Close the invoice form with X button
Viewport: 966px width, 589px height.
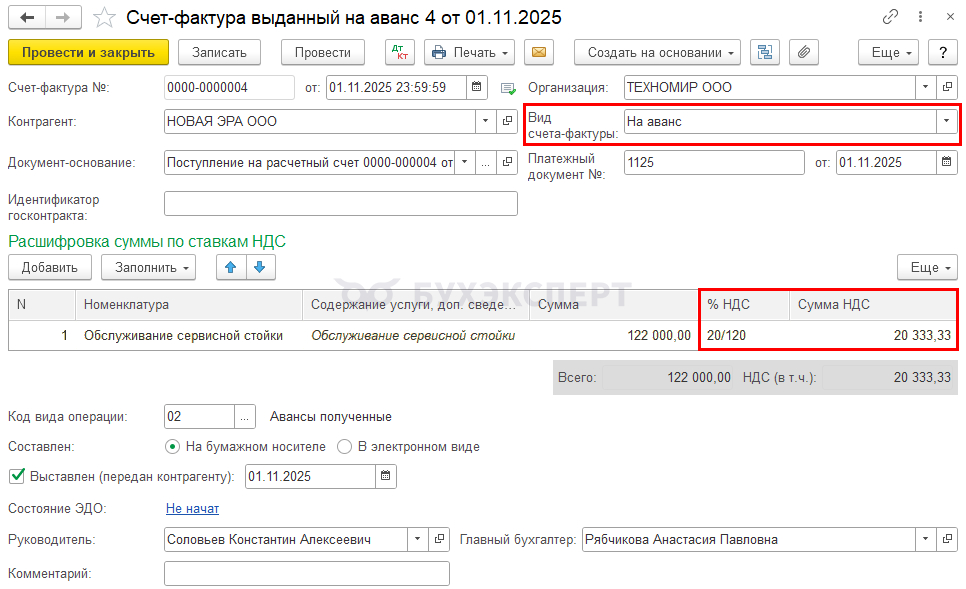point(950,17)
